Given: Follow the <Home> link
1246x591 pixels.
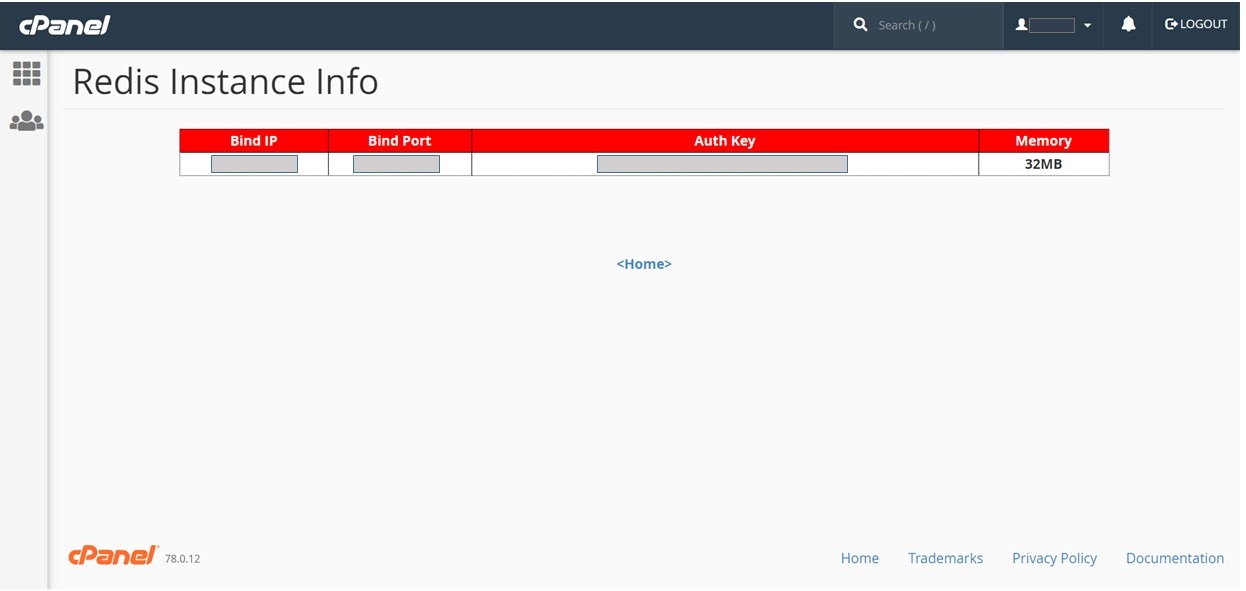Looking at the screenshot, I should coord(644,264).
